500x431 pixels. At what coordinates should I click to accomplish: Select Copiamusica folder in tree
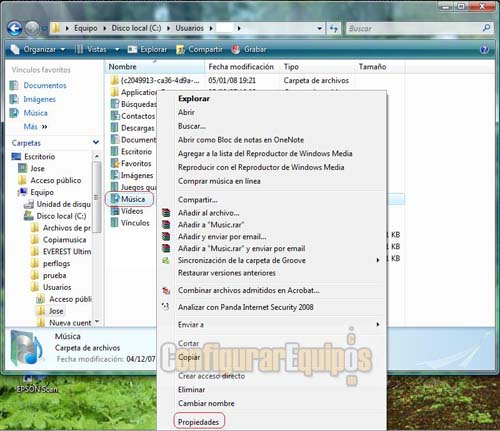pos(64,240)
